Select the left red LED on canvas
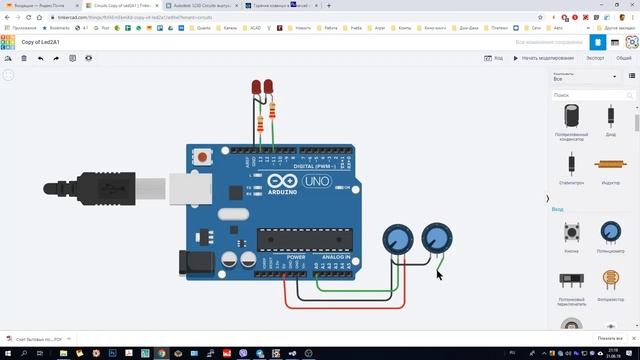This screenshot has width=640, height=360. tap(256, 87)
